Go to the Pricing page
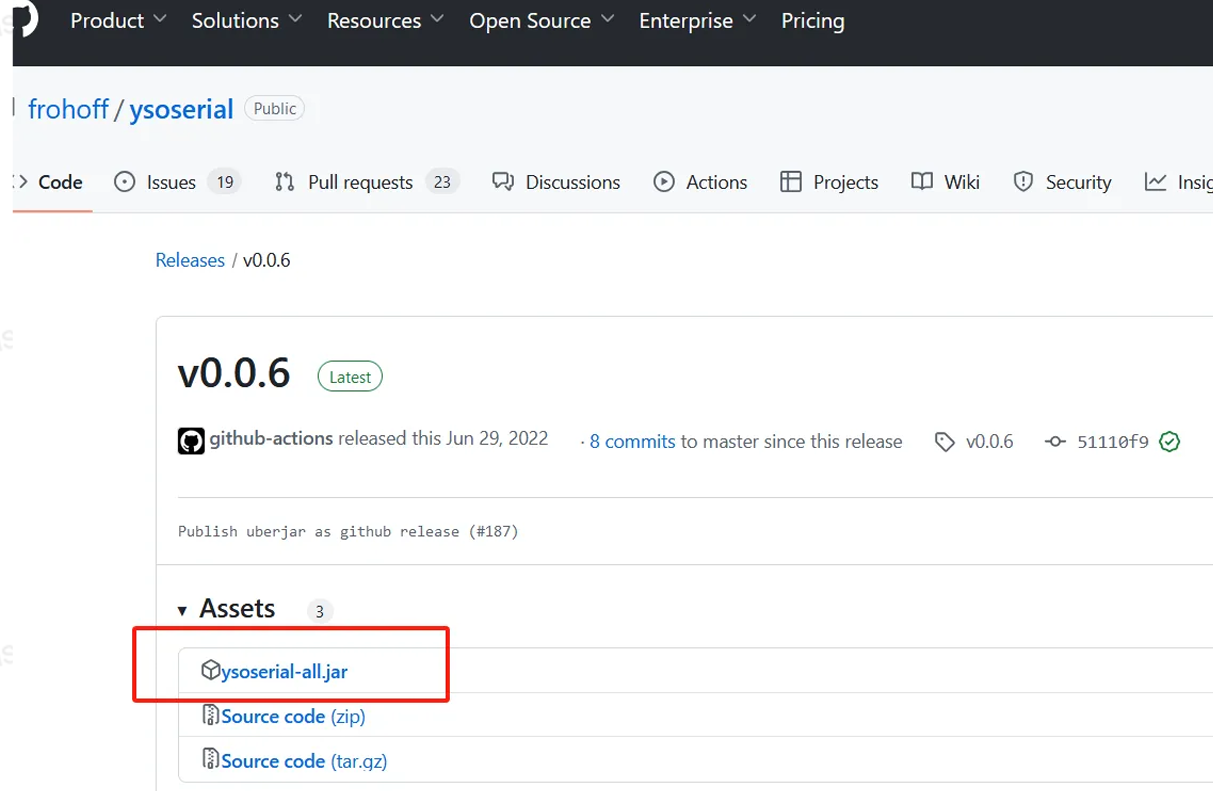This screenshot has width=1225, height=791. pos(812,21)
